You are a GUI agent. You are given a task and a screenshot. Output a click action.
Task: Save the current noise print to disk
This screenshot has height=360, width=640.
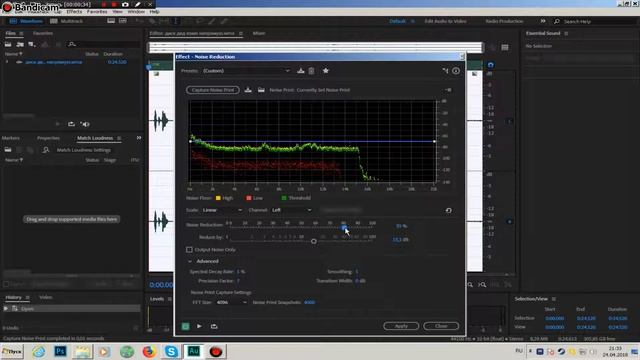[x=248, y=90]
